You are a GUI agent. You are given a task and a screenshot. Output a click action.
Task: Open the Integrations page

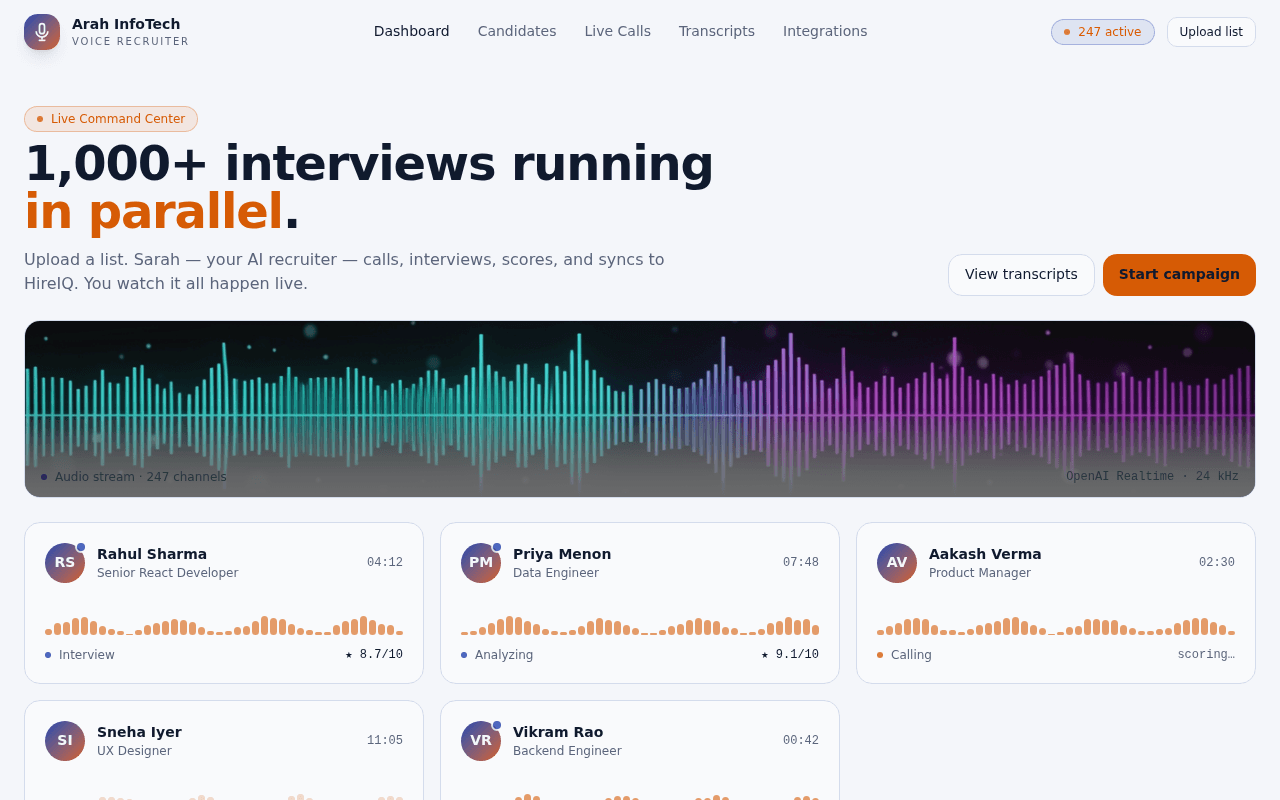pyautogui.click(x=825, y=31)
